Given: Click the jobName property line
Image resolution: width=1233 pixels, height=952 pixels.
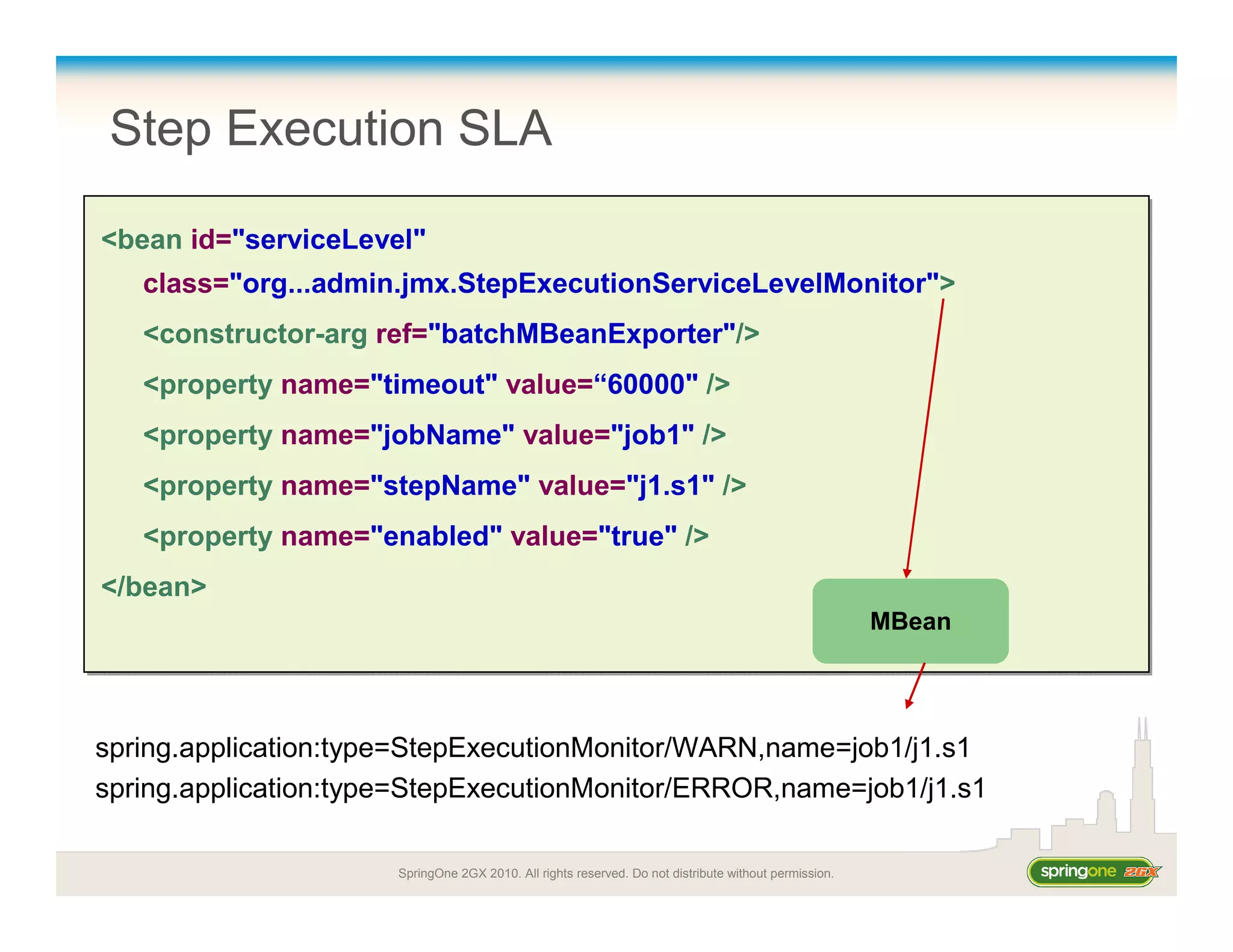Looking at the screenshot, I should tap(434, 435).
